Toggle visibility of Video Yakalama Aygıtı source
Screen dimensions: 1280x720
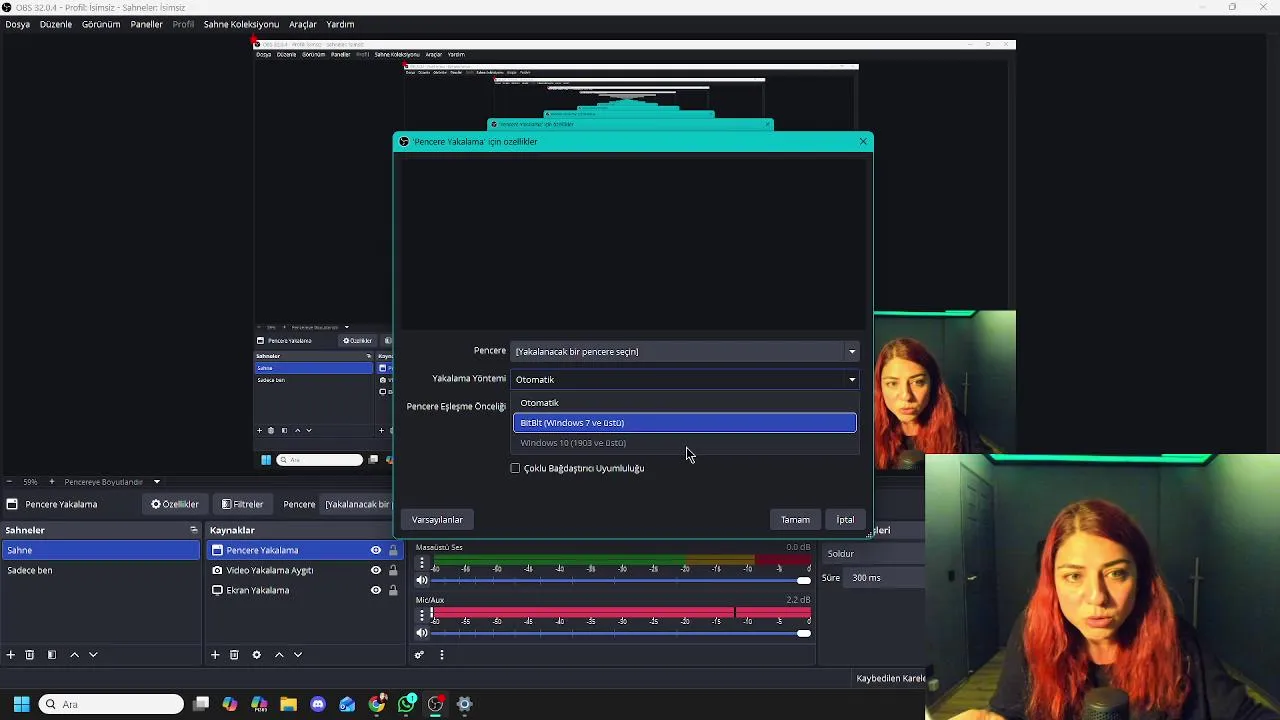[x=376, y=570]
